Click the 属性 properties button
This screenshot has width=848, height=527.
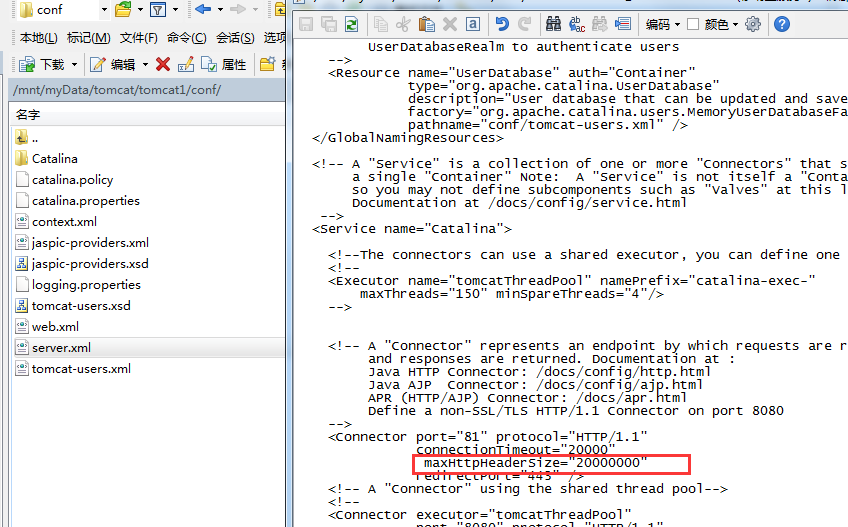[223, 65]
